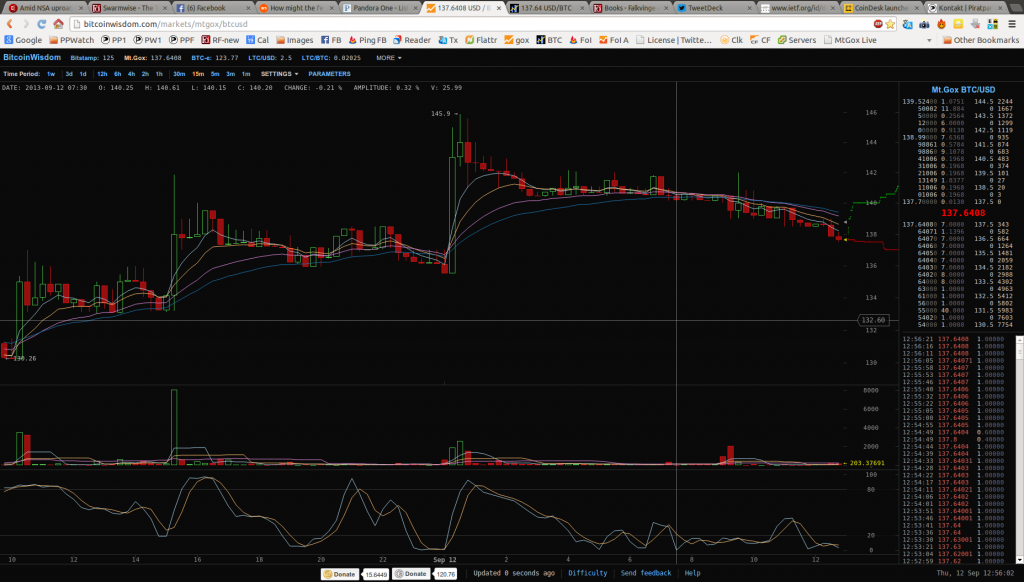The width and height of the screenshot is (1024, 582).
Task: Click the browser back arrow
Action: (x=10, y=24)
